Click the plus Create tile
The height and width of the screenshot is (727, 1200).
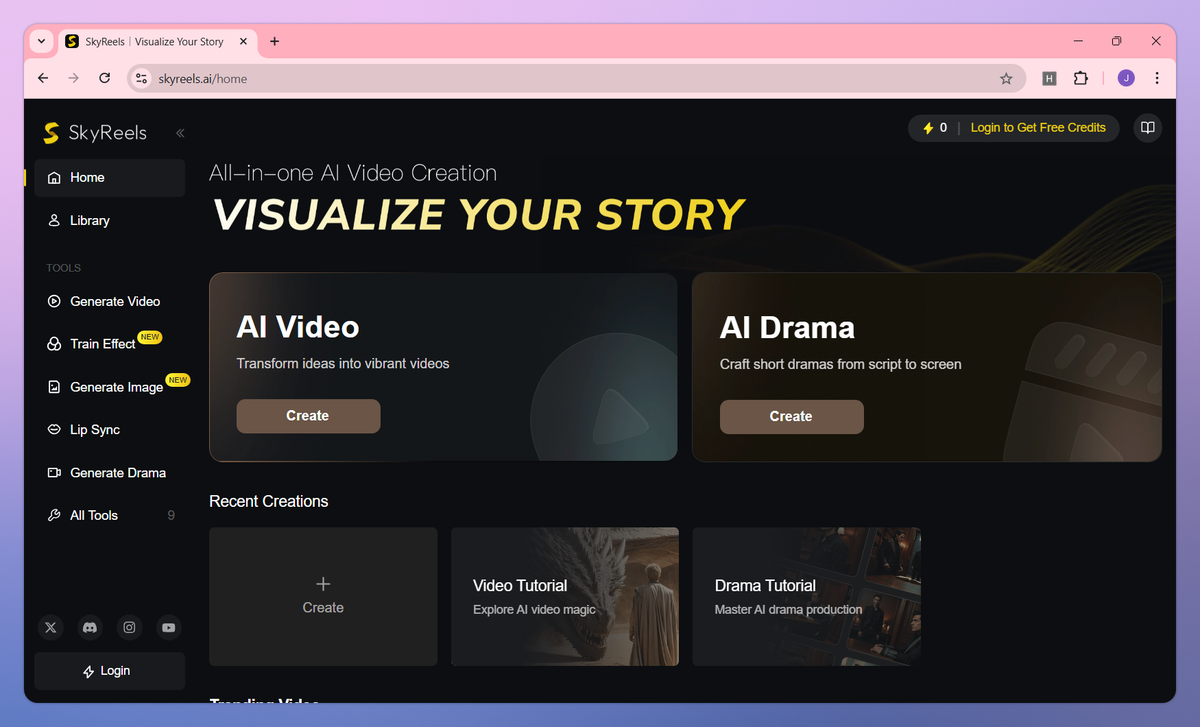[323, 596]
